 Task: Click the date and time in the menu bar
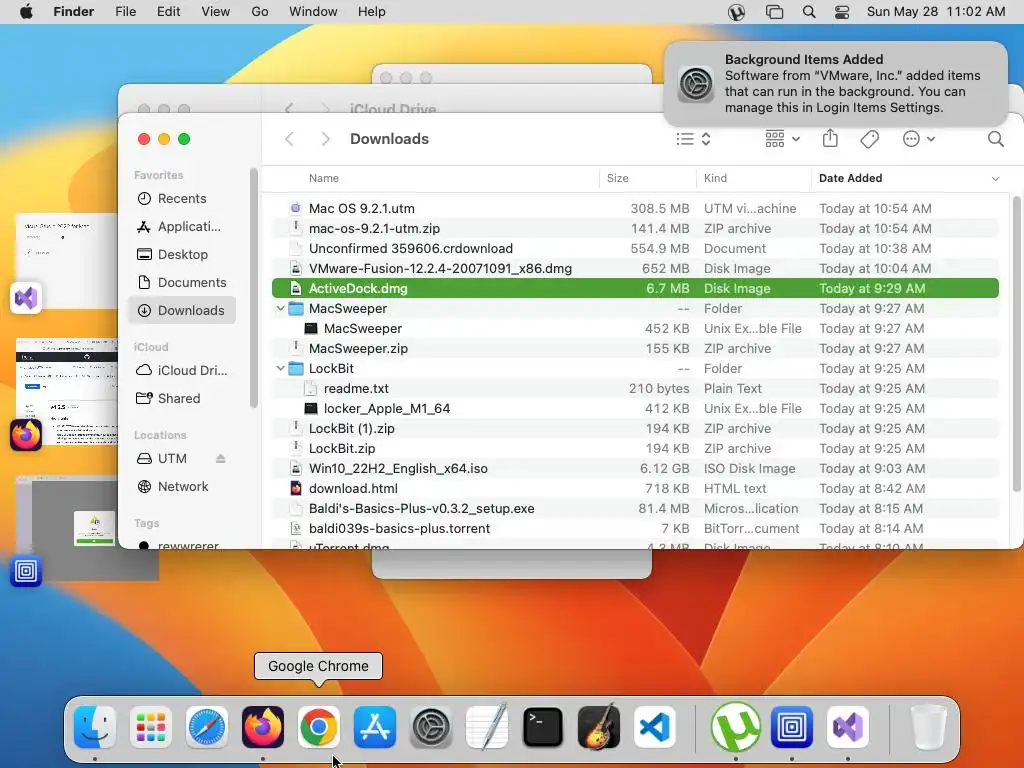935,12
